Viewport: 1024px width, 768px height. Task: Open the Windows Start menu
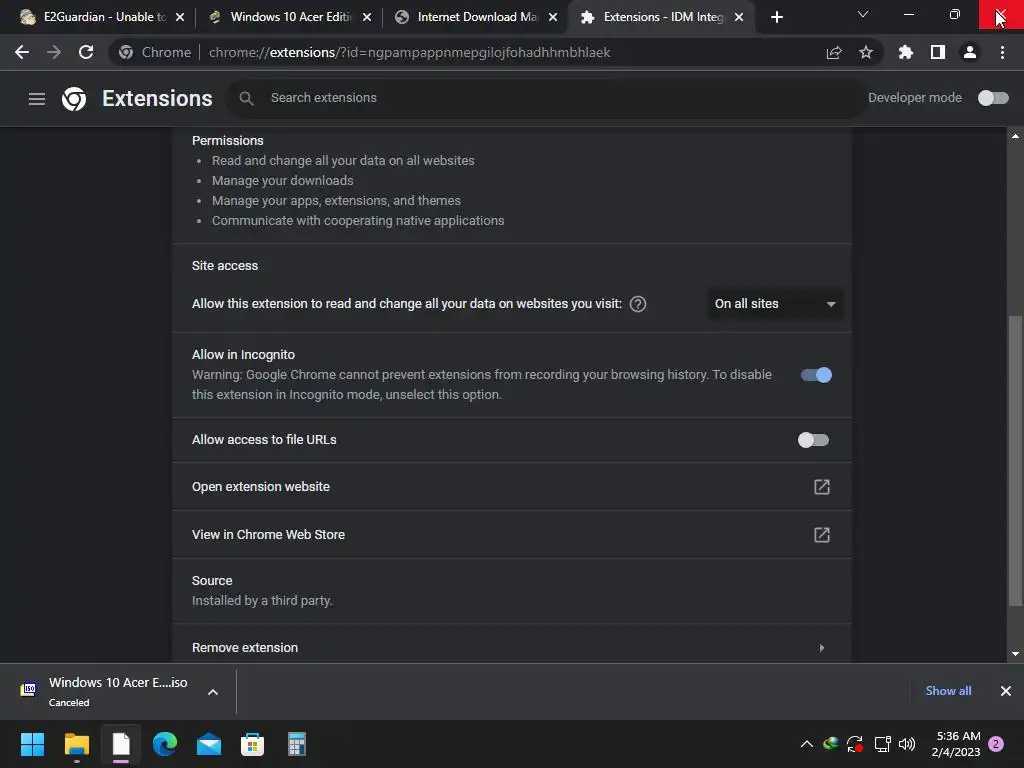click(32, 744)
